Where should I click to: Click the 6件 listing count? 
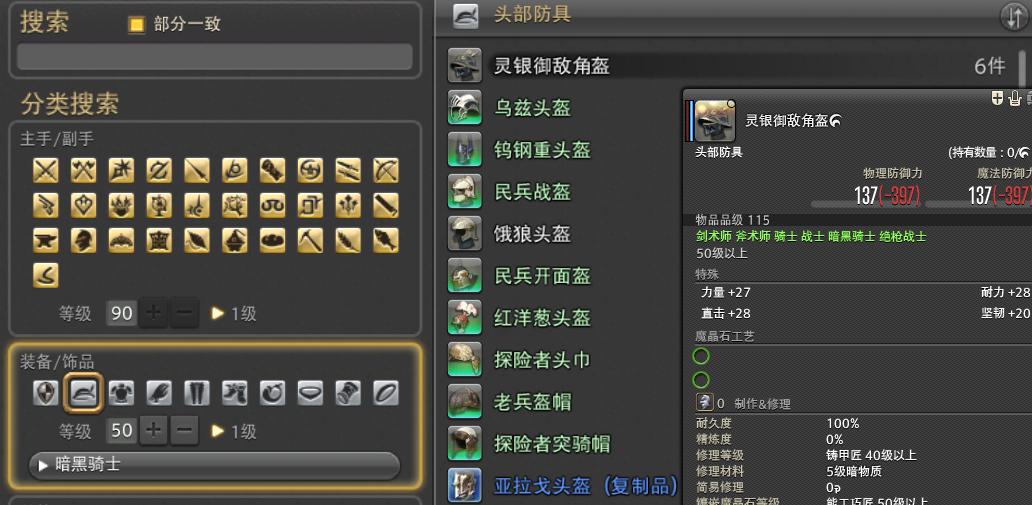point(991,66)
